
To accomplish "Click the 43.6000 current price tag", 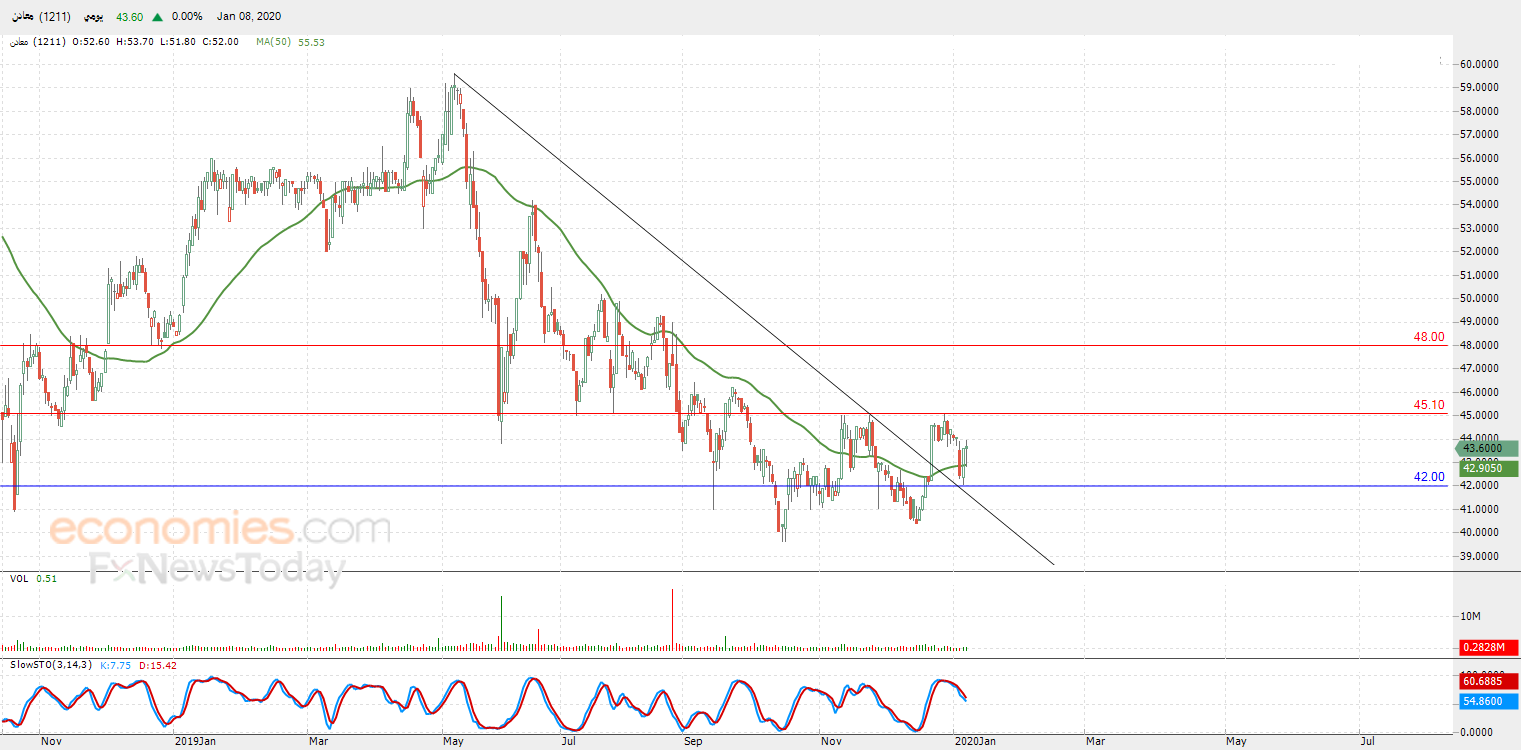I will coord(1489,449).
